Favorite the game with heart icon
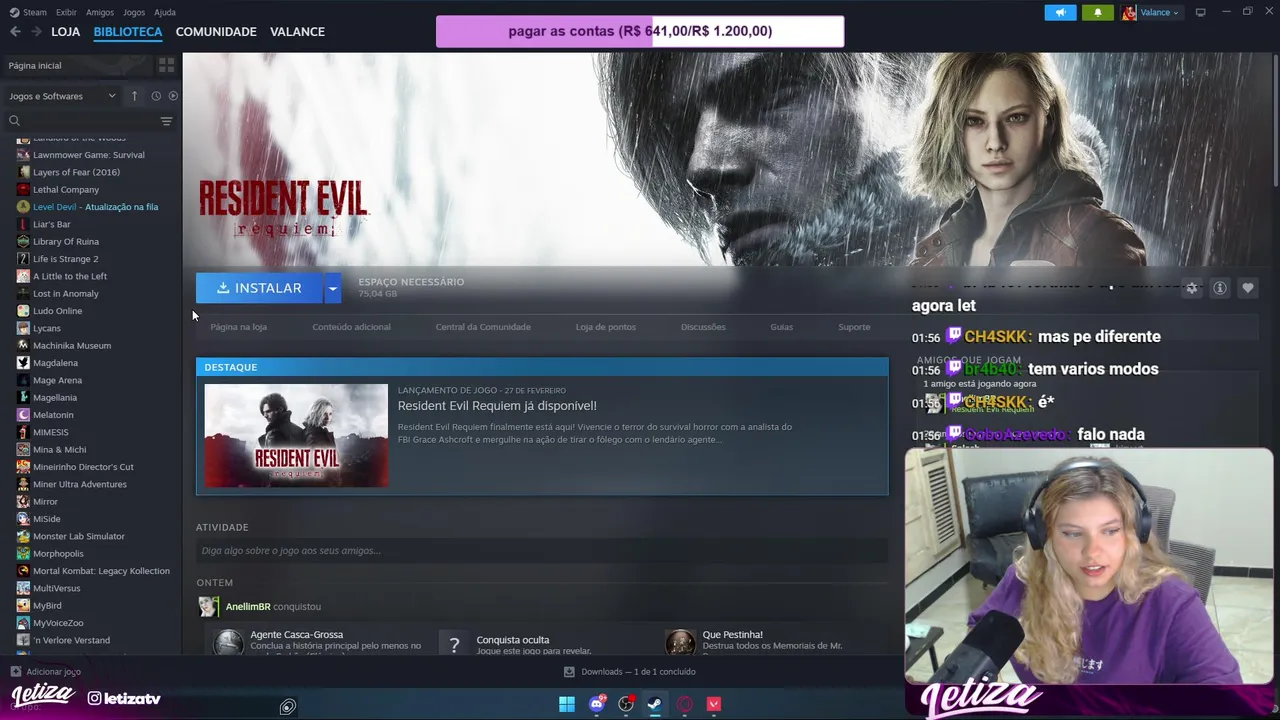Screen dimensions: 1280x720 pos(1247,288)
